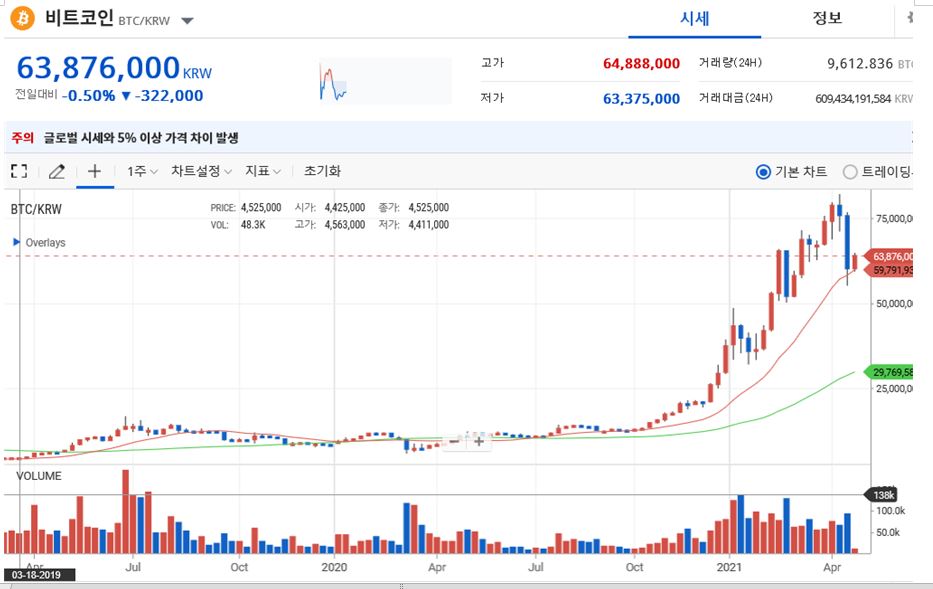Click the 비트코인 coin name title
The height and width of the screenshot is (589, 933).
[79, 18]
